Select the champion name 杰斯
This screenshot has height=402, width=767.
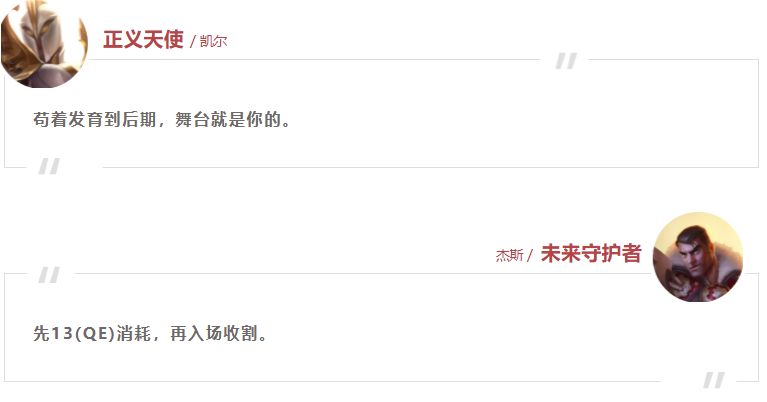pyautogui.click(x=510, y=255)
